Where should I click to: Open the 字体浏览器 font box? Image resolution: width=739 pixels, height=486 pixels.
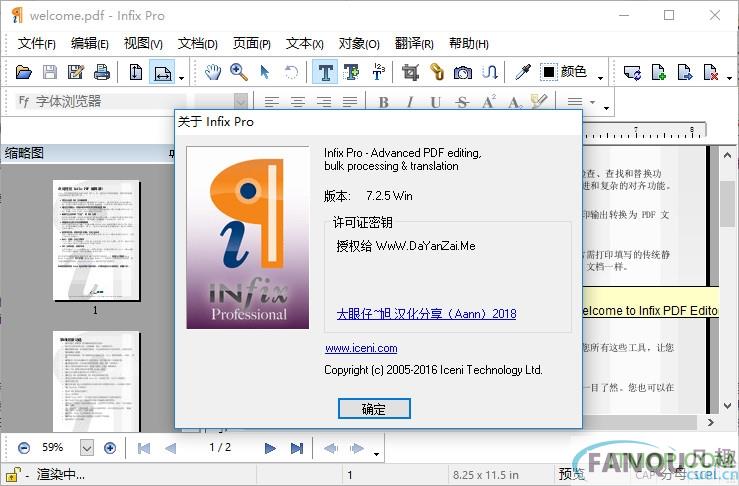click(102, 101)
